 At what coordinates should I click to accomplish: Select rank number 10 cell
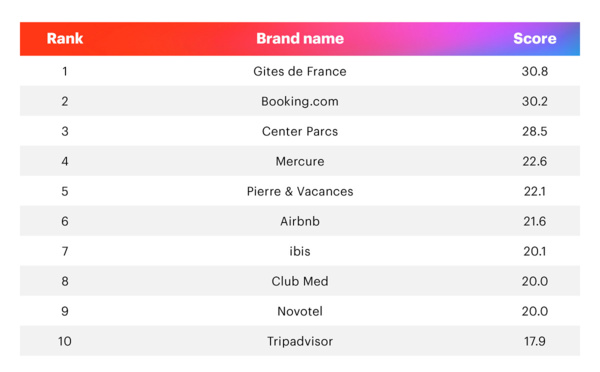point(65,341)
